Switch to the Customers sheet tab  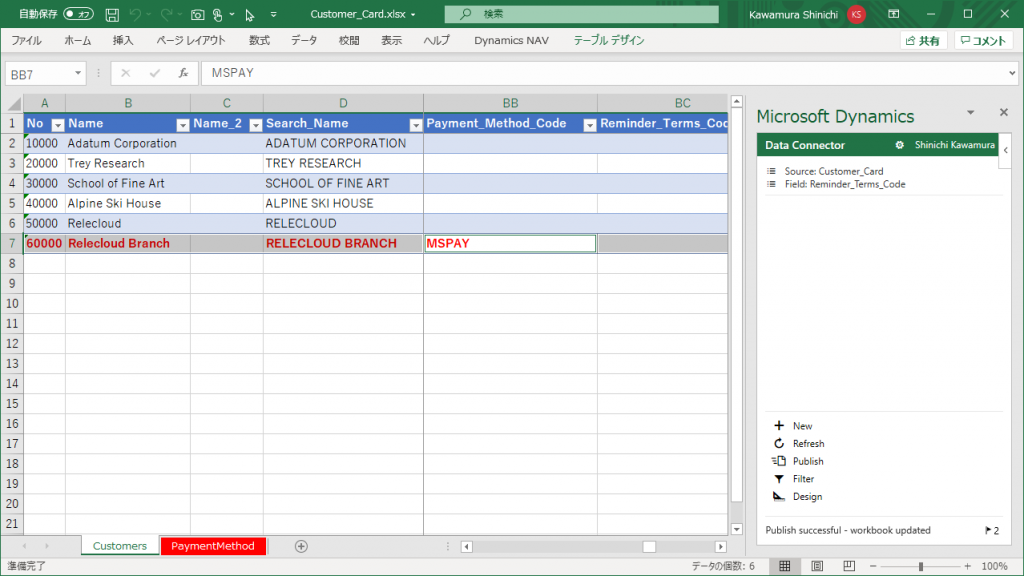(x=120, y=546)
